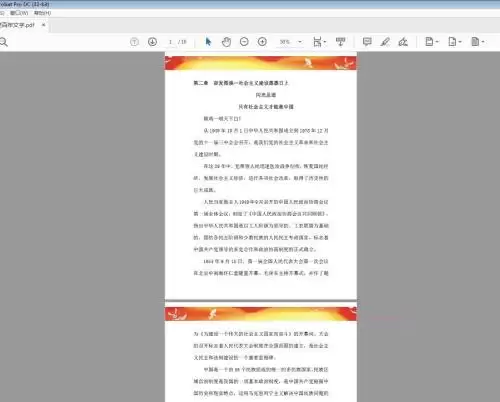
Task: Click the search magnifier icon
Action: point(3,42)
